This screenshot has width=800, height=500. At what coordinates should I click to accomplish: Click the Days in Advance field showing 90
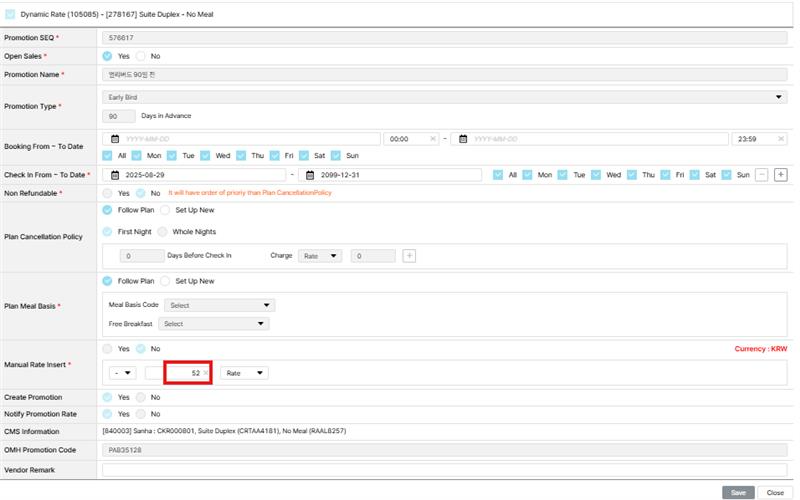pyautogui.click(x=119, y=116)
